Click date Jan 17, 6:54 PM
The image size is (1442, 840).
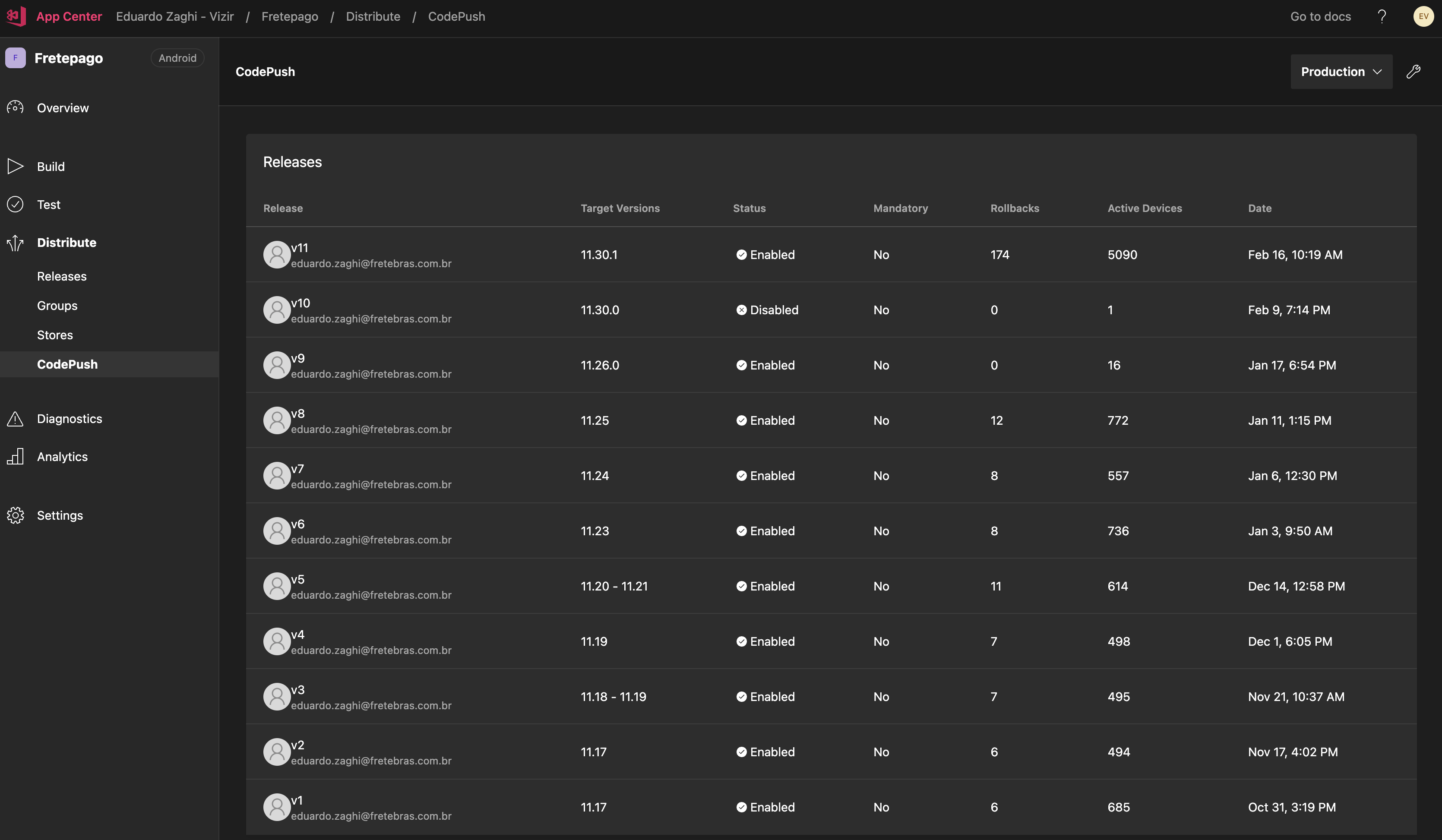(1292, 365)
